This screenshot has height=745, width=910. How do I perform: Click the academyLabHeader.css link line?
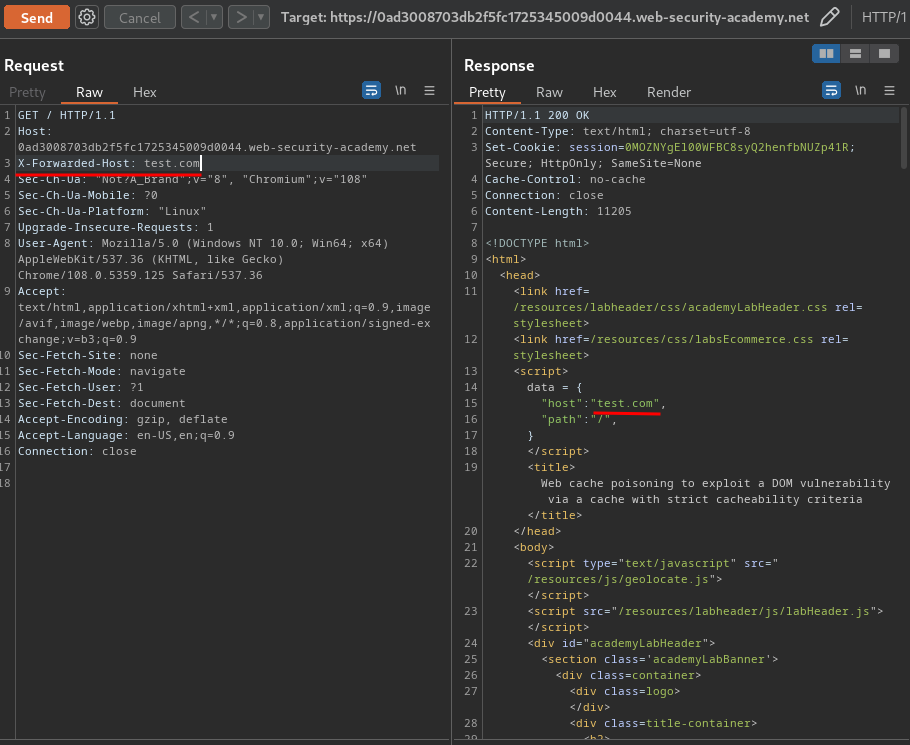point(688,307)
